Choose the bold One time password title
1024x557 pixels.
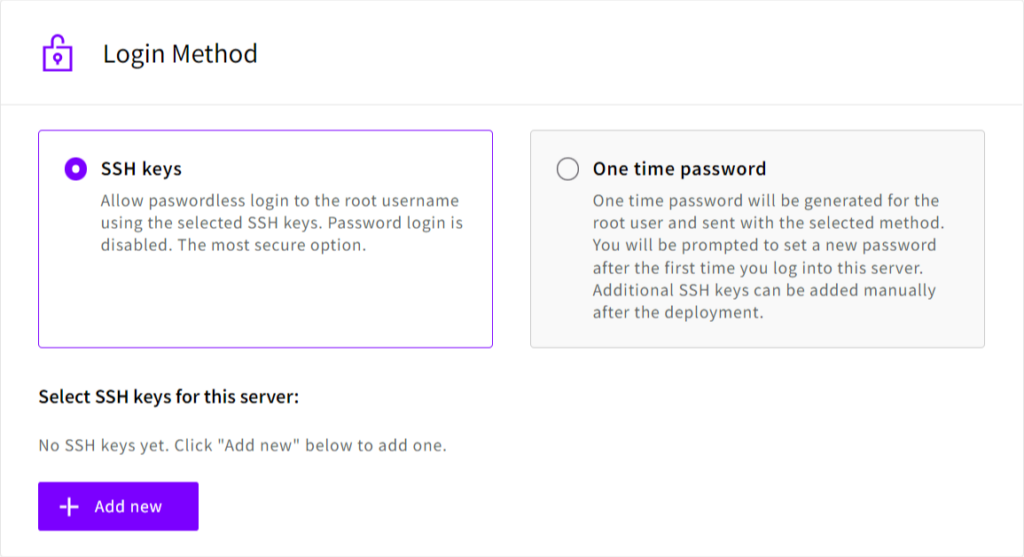(x=679, y=169)
